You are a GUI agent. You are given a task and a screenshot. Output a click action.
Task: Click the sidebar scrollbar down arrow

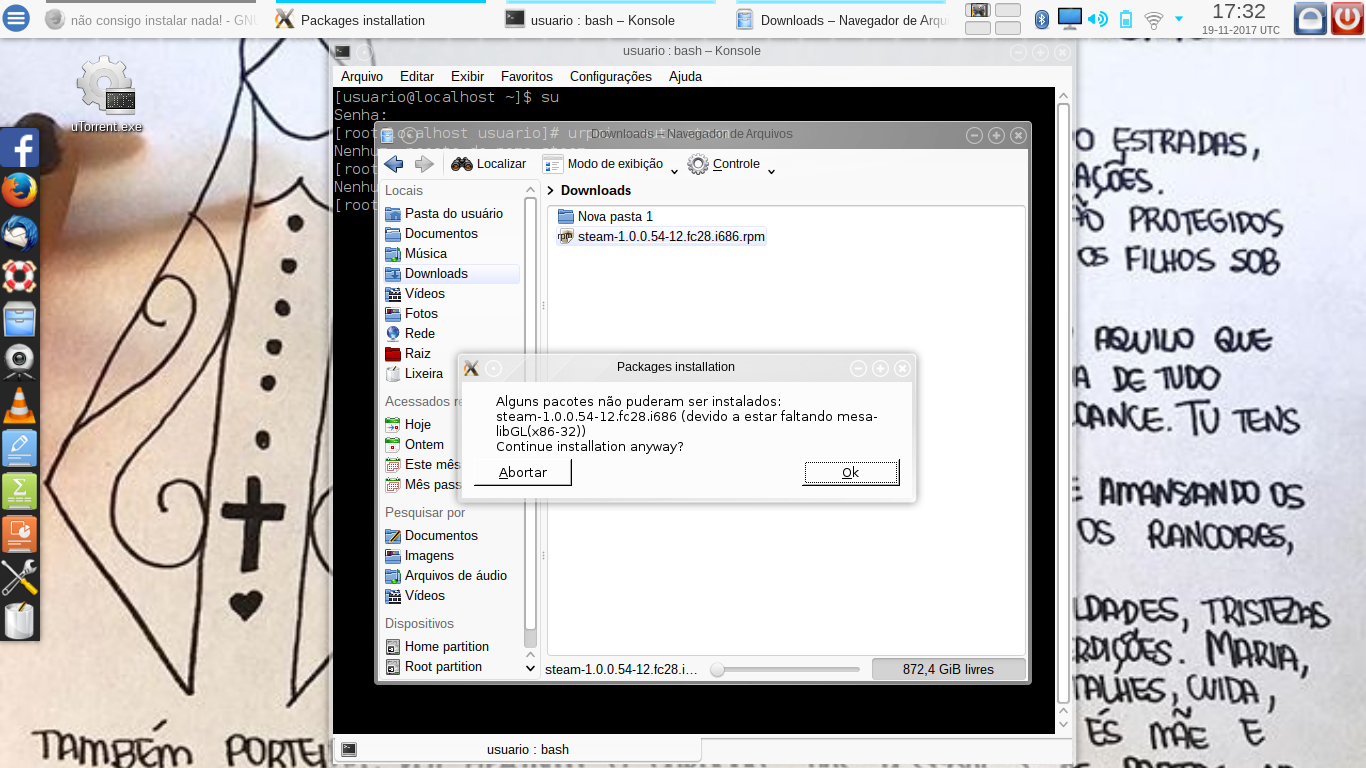[x=530, y=668]
